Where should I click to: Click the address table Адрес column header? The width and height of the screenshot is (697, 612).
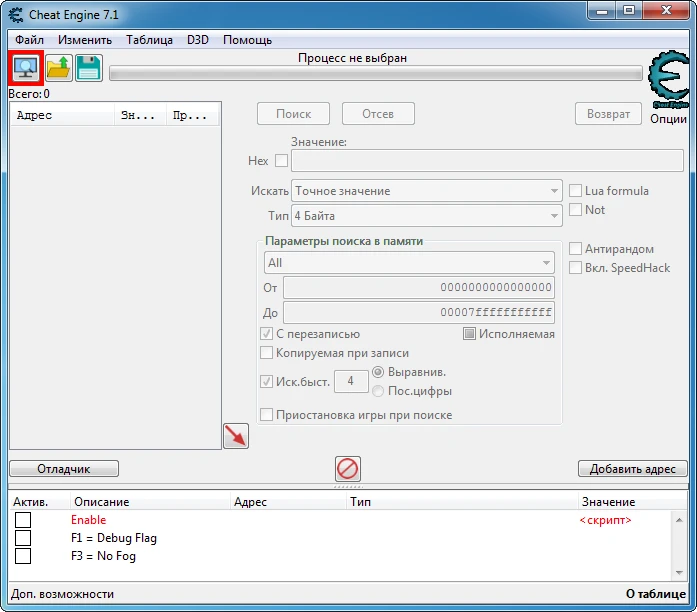288,502
